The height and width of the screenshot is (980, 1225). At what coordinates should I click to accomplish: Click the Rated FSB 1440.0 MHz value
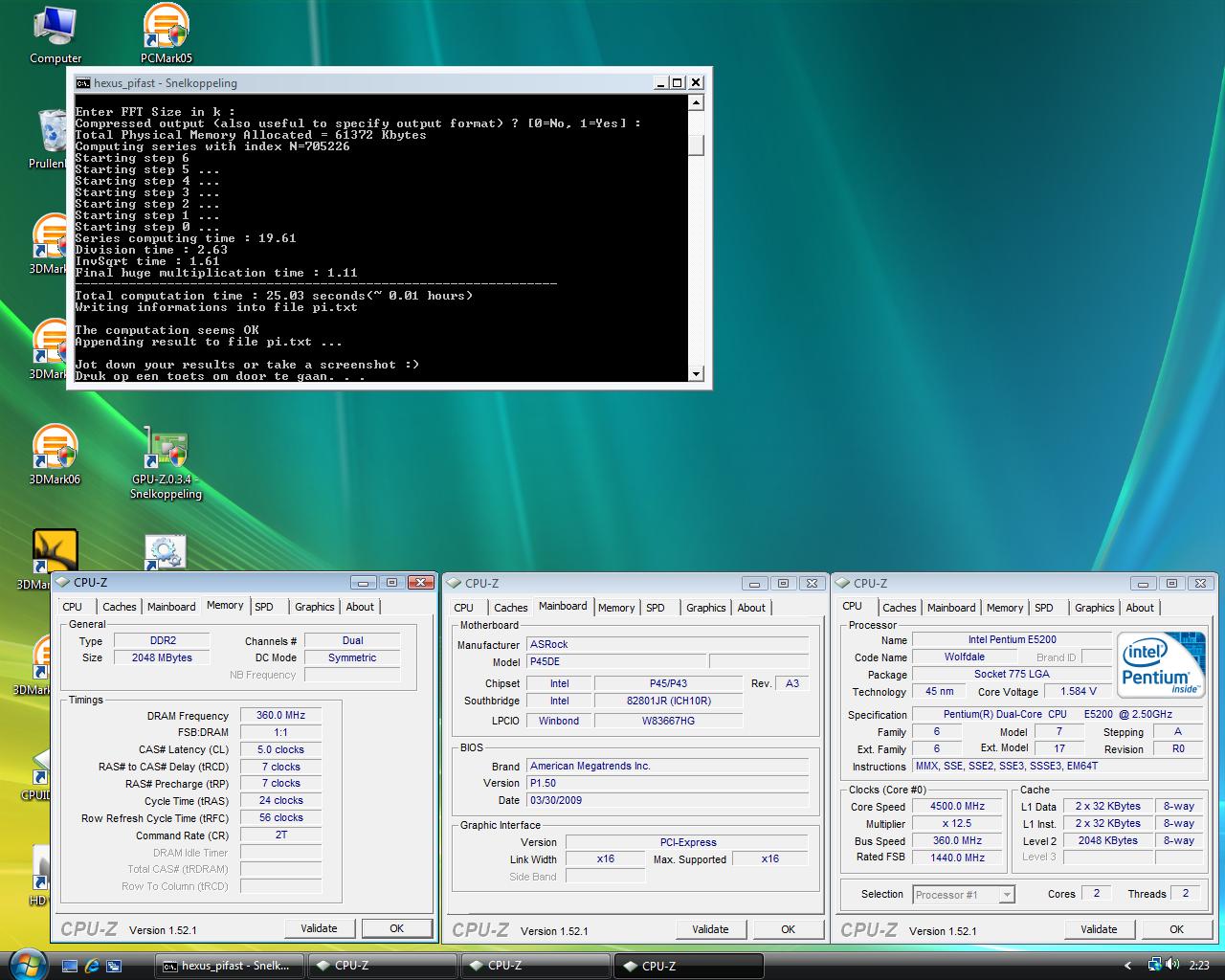tap(958, 857)
